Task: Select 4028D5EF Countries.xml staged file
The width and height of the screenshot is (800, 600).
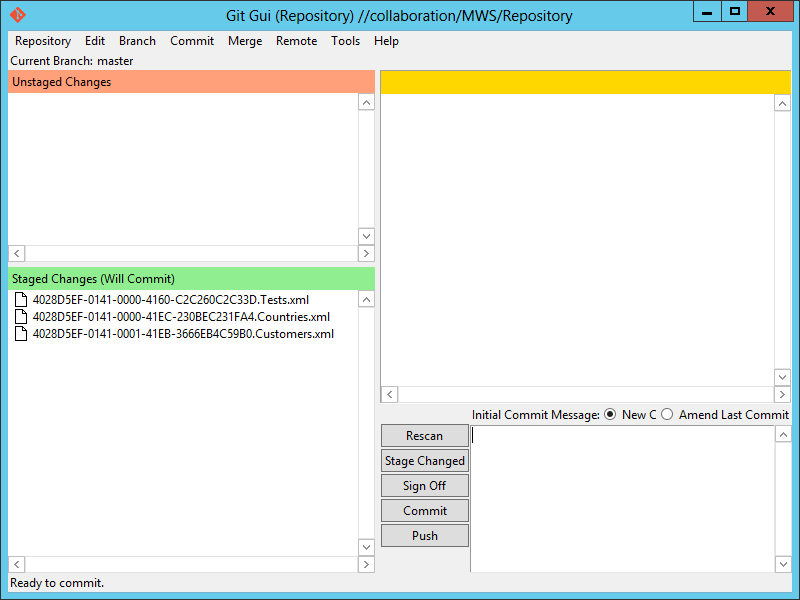Action: 181,317
